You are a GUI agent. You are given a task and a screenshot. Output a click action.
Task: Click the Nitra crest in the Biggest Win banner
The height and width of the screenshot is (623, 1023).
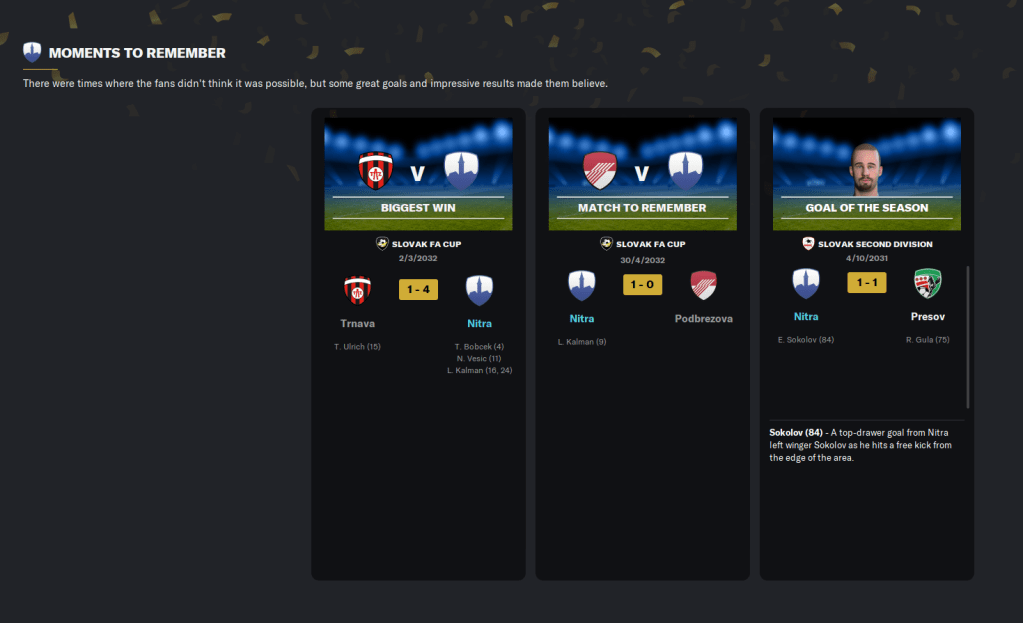pos(461,171)
